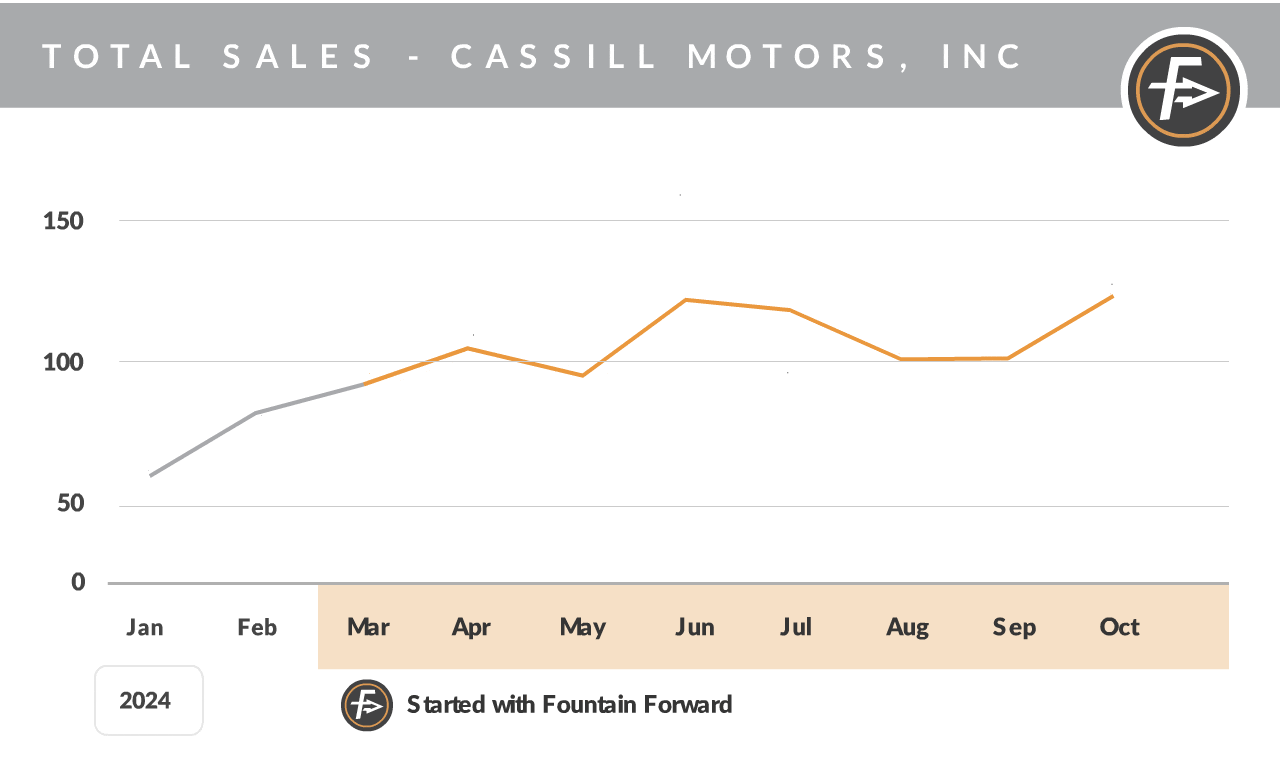Click the June peak on the orange line
The width and height of the screenshot is (1280, 768).
tap(686, 300)
